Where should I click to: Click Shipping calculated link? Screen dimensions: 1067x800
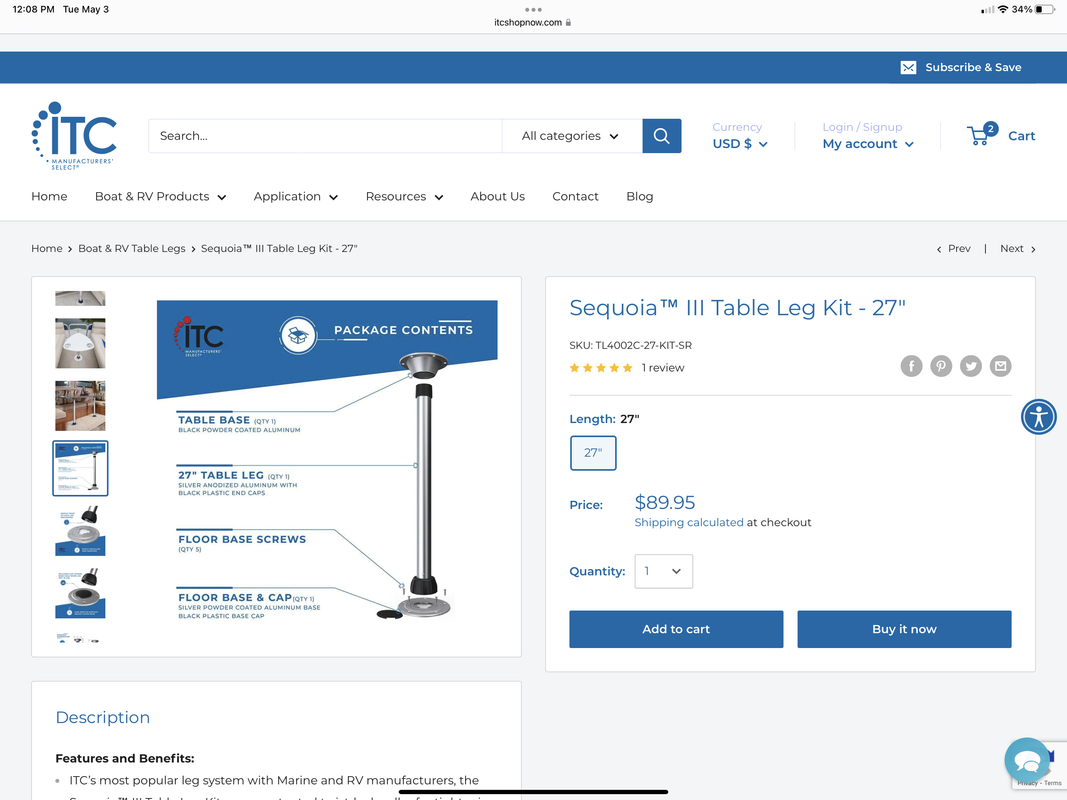pyautogui.click(x=689, y=522)
